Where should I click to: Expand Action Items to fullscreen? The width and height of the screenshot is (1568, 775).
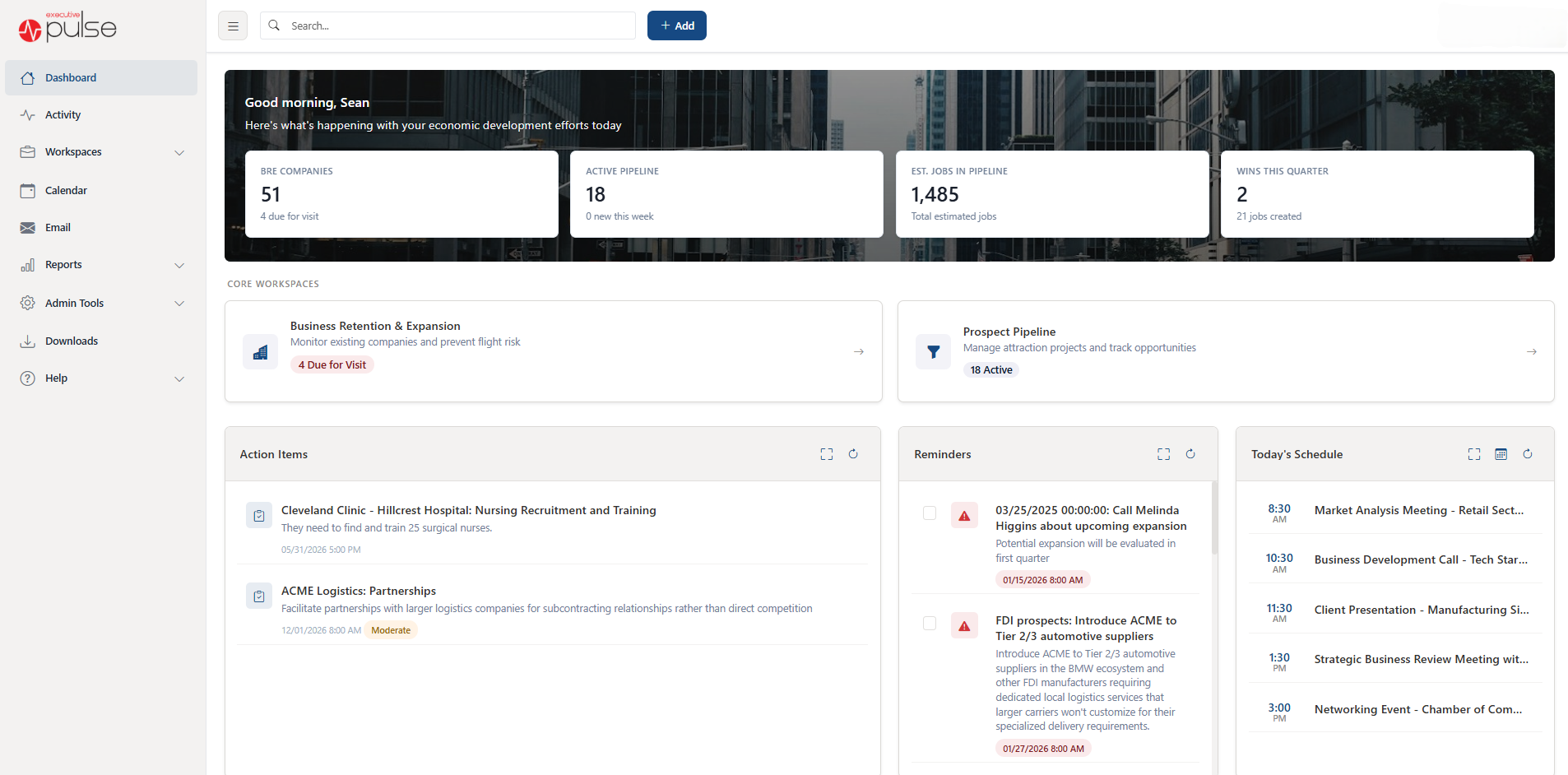click(x=826, y=453)
